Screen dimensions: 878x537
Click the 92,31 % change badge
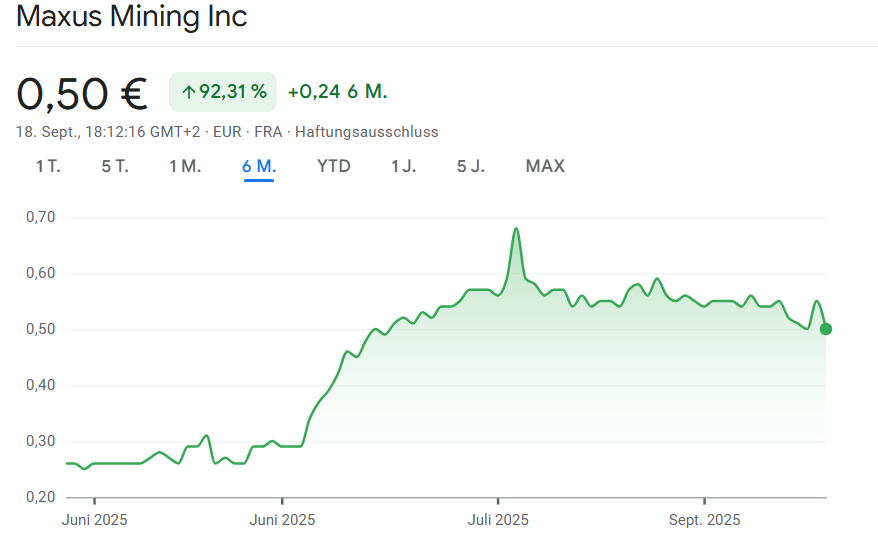223,92
